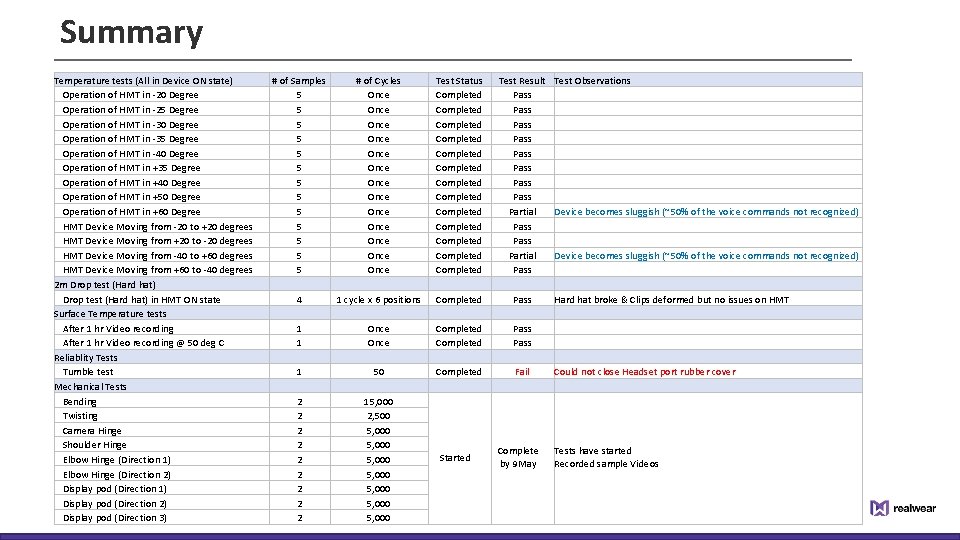Viewport: 960px width, 540px height.
Task: Click sluggish observation in +60 Degree row
Action: (706, 211)
